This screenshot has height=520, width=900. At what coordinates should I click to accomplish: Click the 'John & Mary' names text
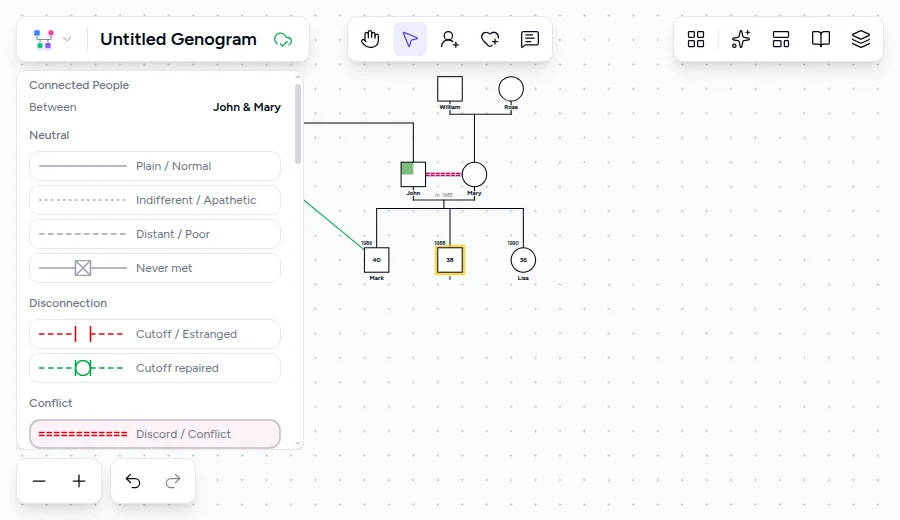(247, 107)
